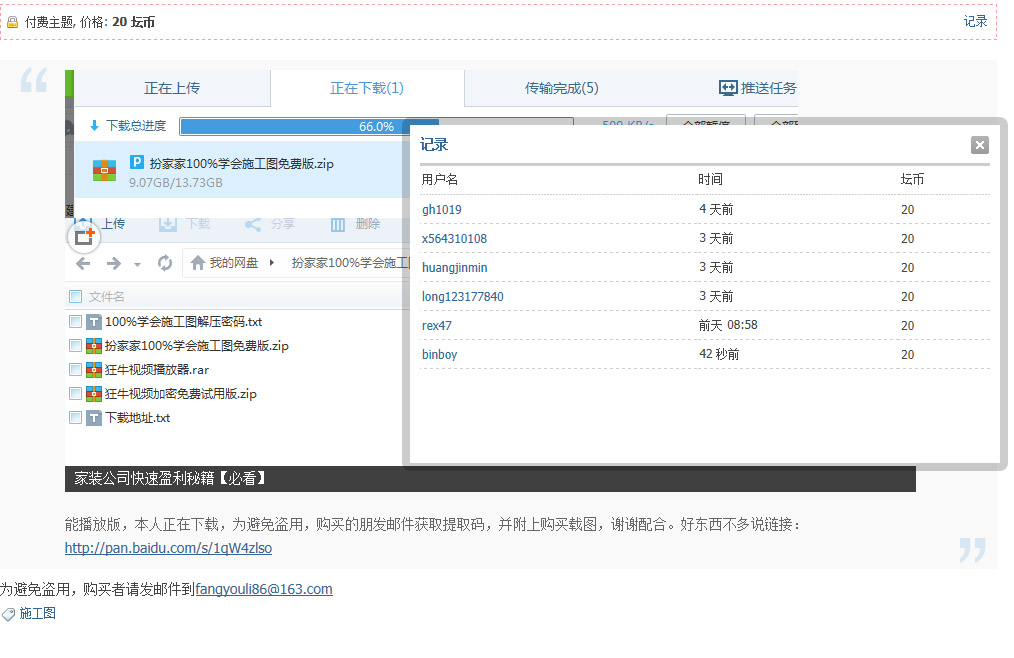
Task: Click the round screenshot-add floating icon
Action: pyautogui.click(x=84, y=236)
